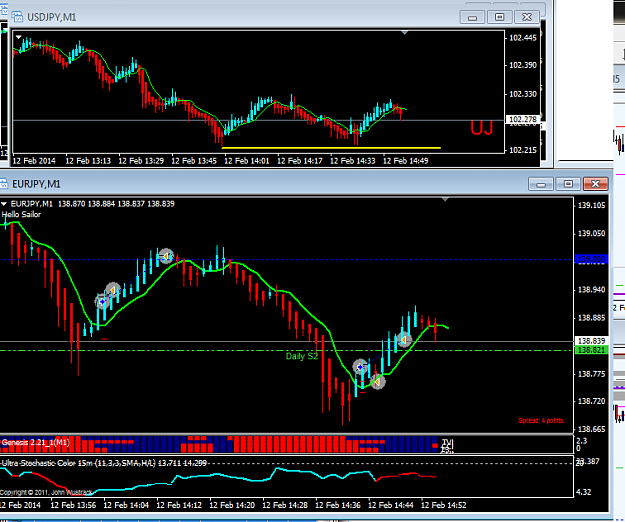
Task: Click the EURJPY,M1 chart window icon
Action: coord(4,184)
